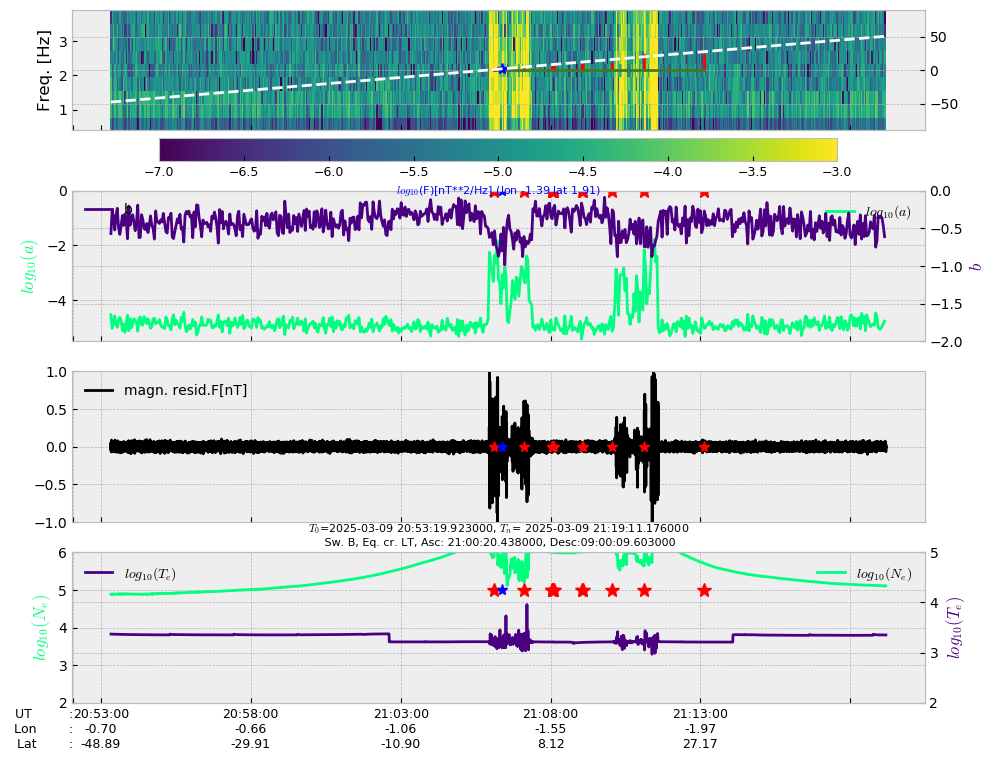Click the green 'log10(Ne)' y-axis label
Image resolution: width=994 pixels, height=761 pixels.
click(x=41, y=628)
